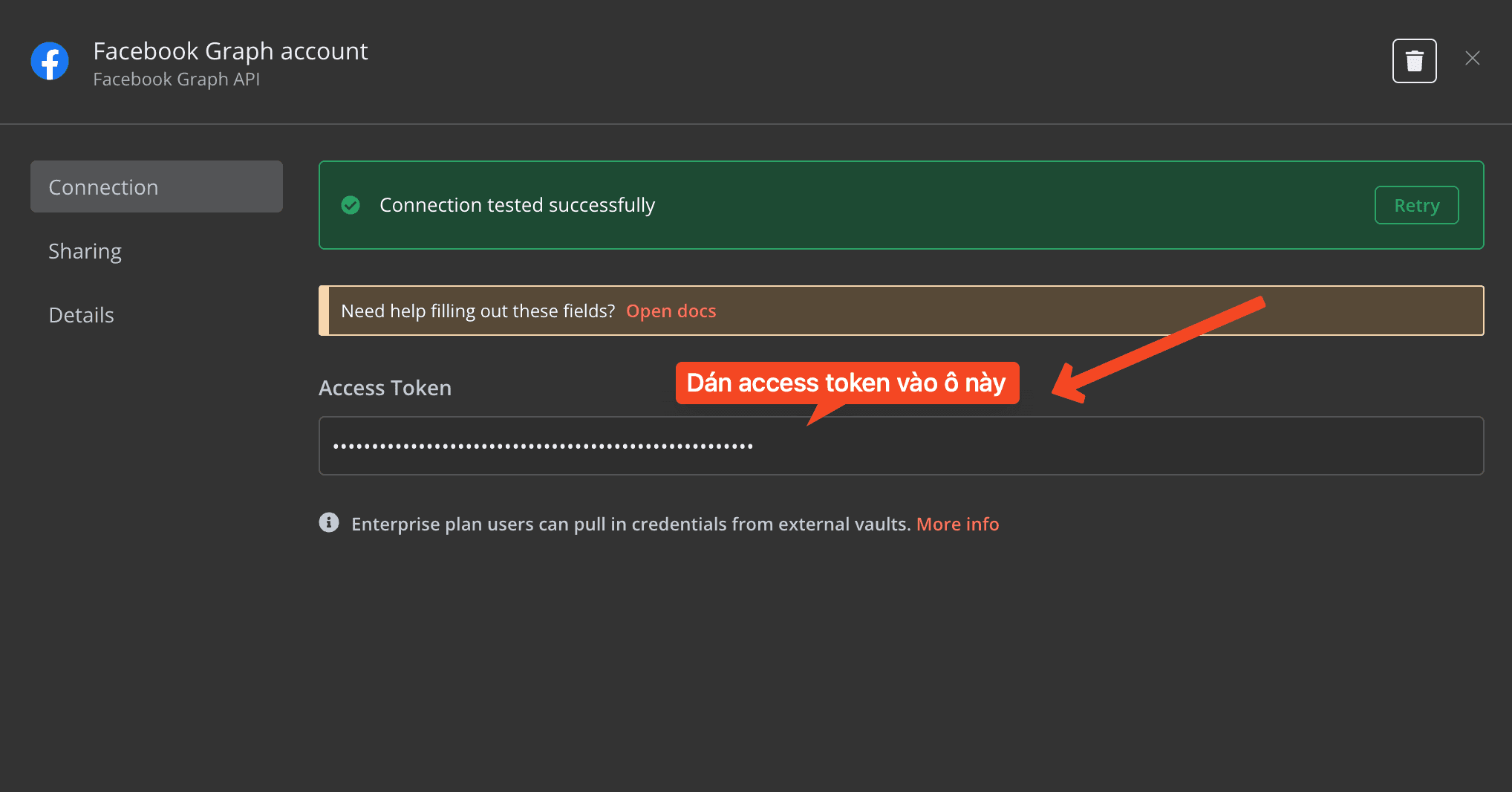Close the Facebook Graph account dialog
This screenshot has height=792, width=1512.
click(x=1473, y=58)
